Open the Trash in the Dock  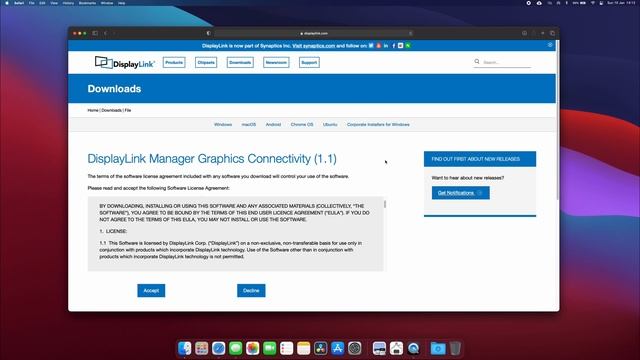point(455,348)
